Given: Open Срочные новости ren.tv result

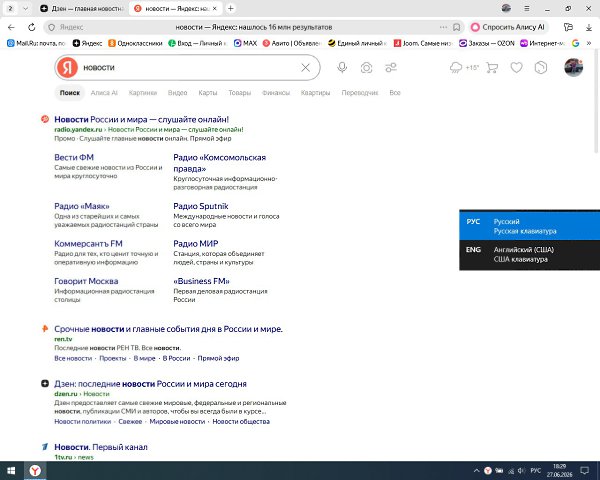Looking at the screenshot, I should [x=168, y=329].
